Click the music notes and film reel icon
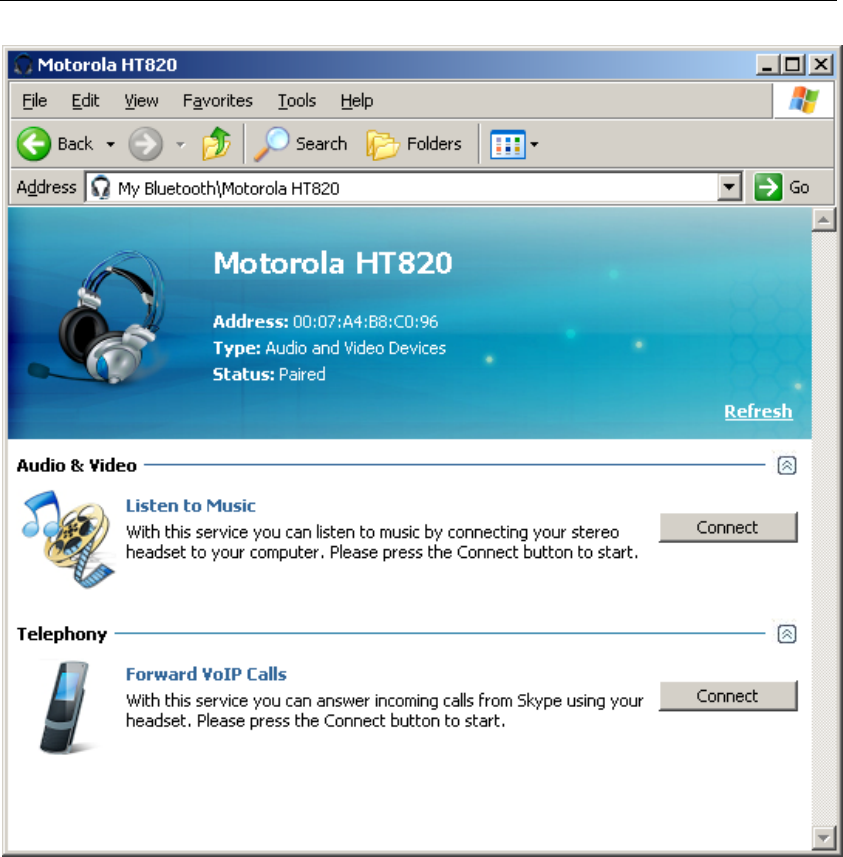The height and width of the screenshot is (857, 843). click(68, 538)
